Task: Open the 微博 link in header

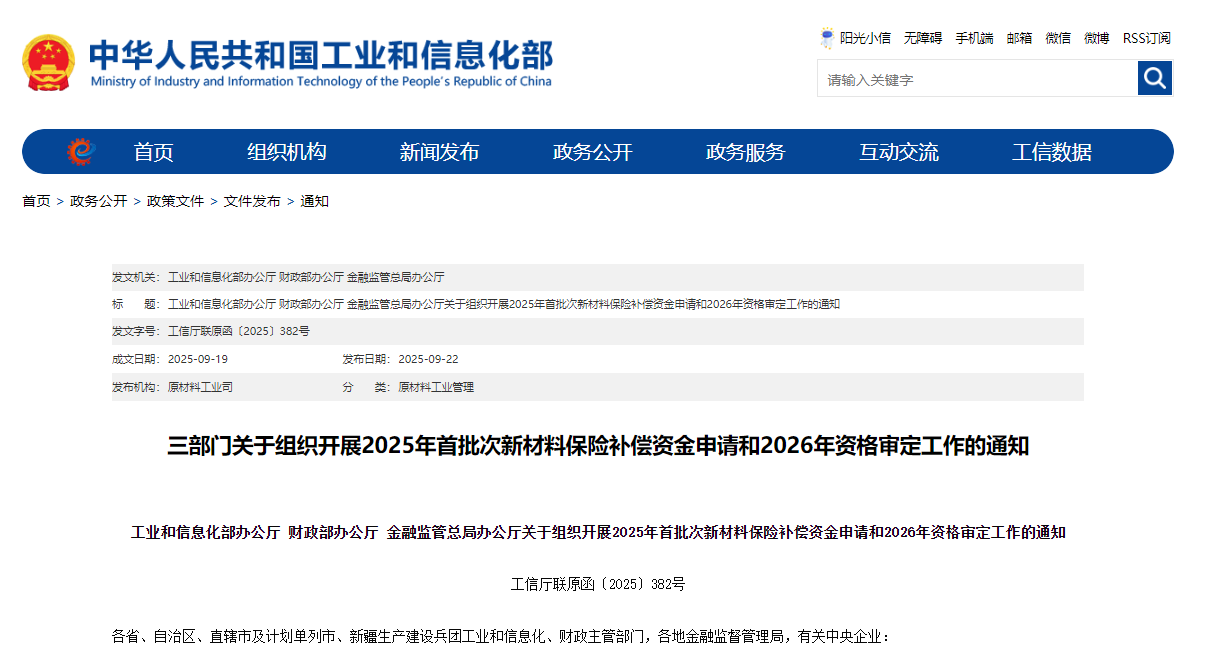Action: click(x=1096, y=38)
